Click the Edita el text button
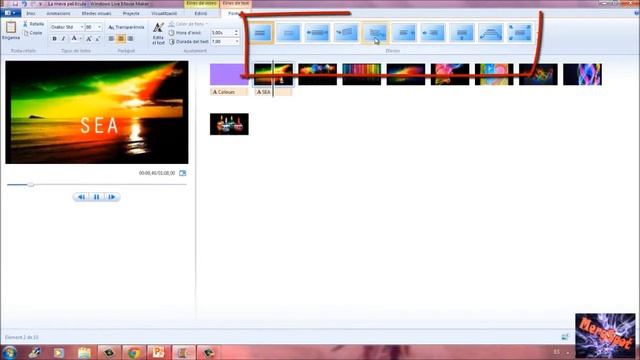This screenshot has width=640, height=360. tap(158, 34)
